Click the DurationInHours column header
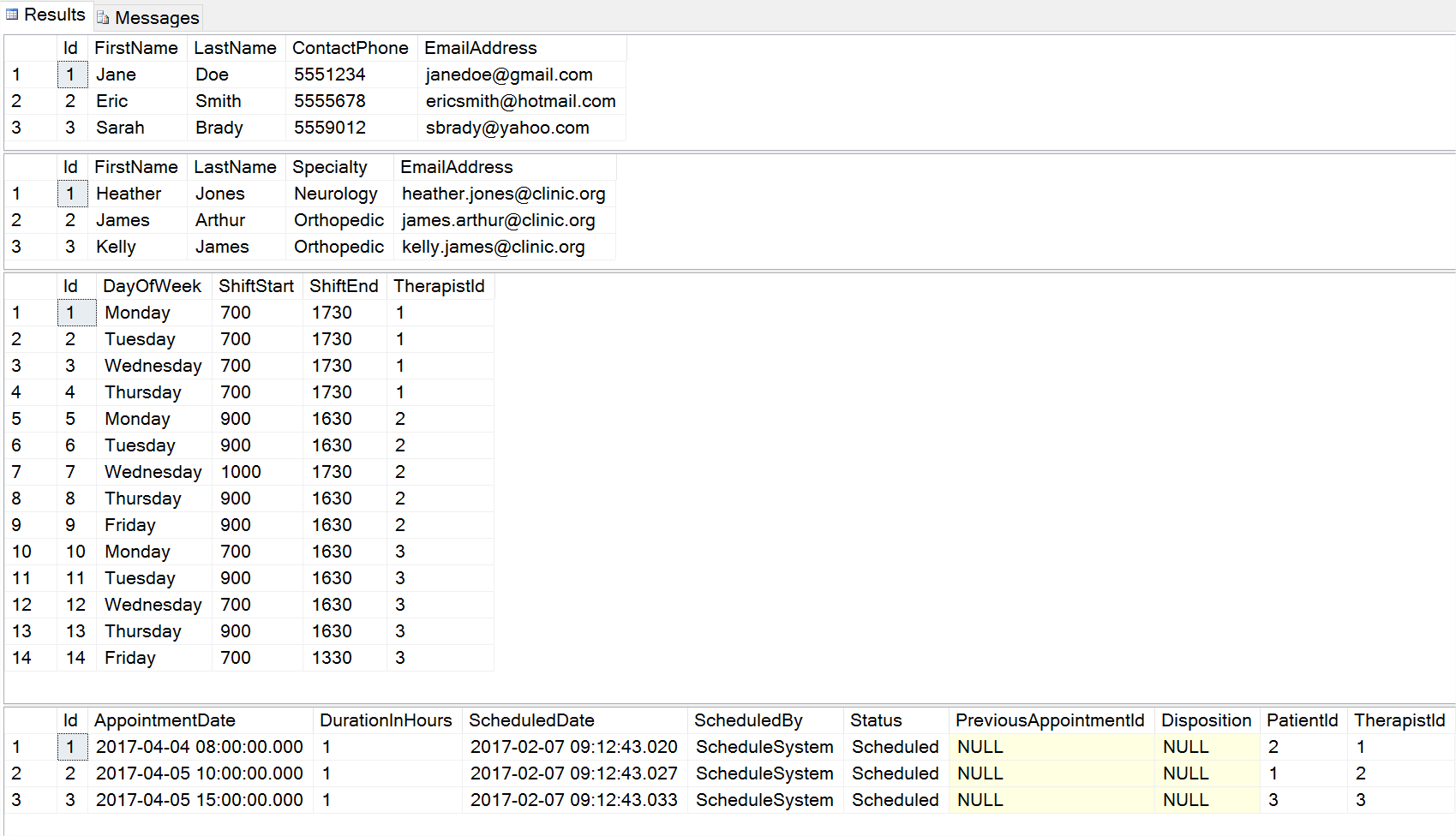The image size is (1456, 836). pyautogui.click(x=386, y=720)
